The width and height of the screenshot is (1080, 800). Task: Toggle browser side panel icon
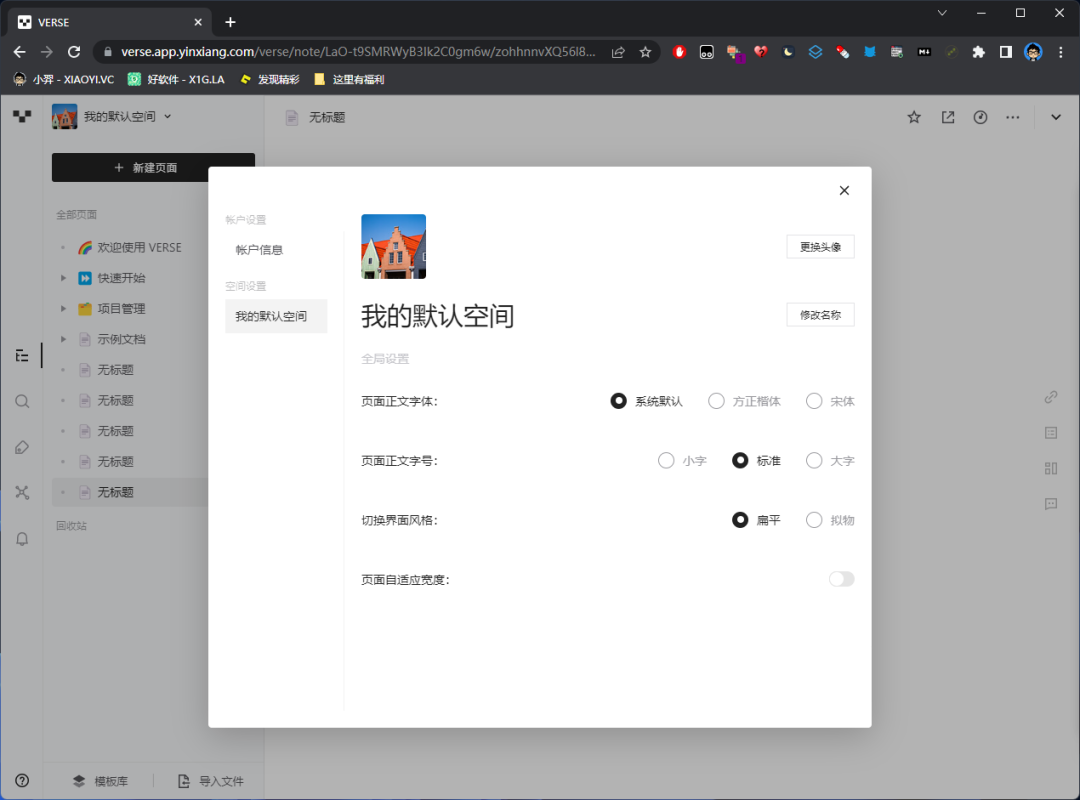(x=1006, y=52)
